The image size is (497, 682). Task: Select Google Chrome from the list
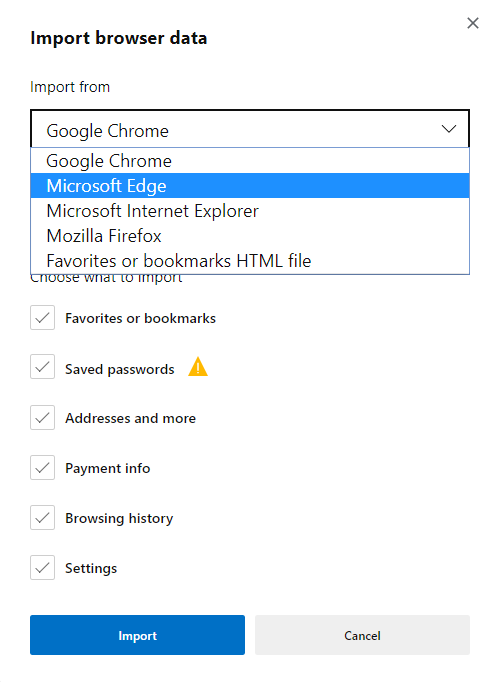click(x=250, y=161)
